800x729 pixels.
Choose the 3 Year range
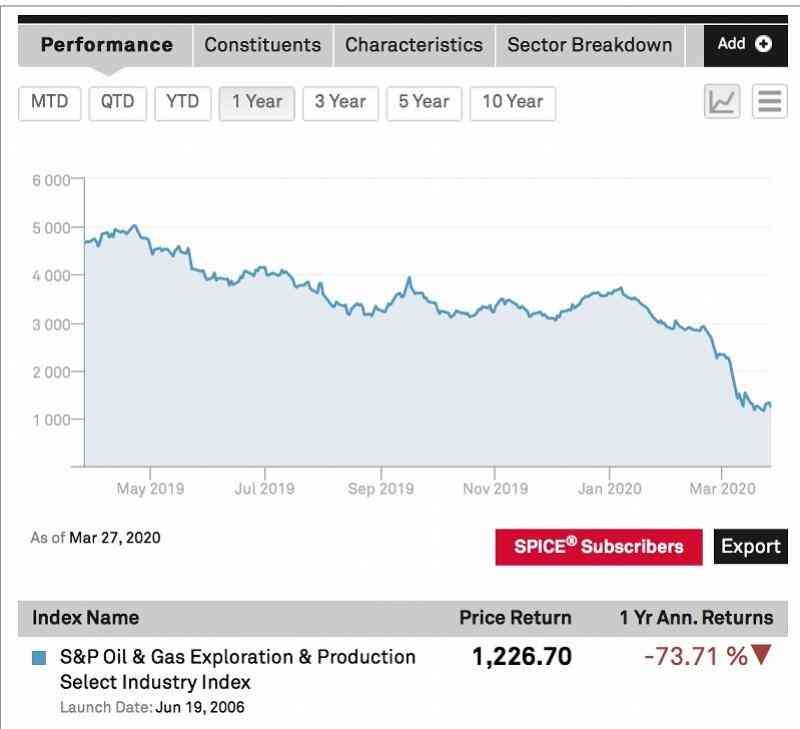click(x=340, y=102)
